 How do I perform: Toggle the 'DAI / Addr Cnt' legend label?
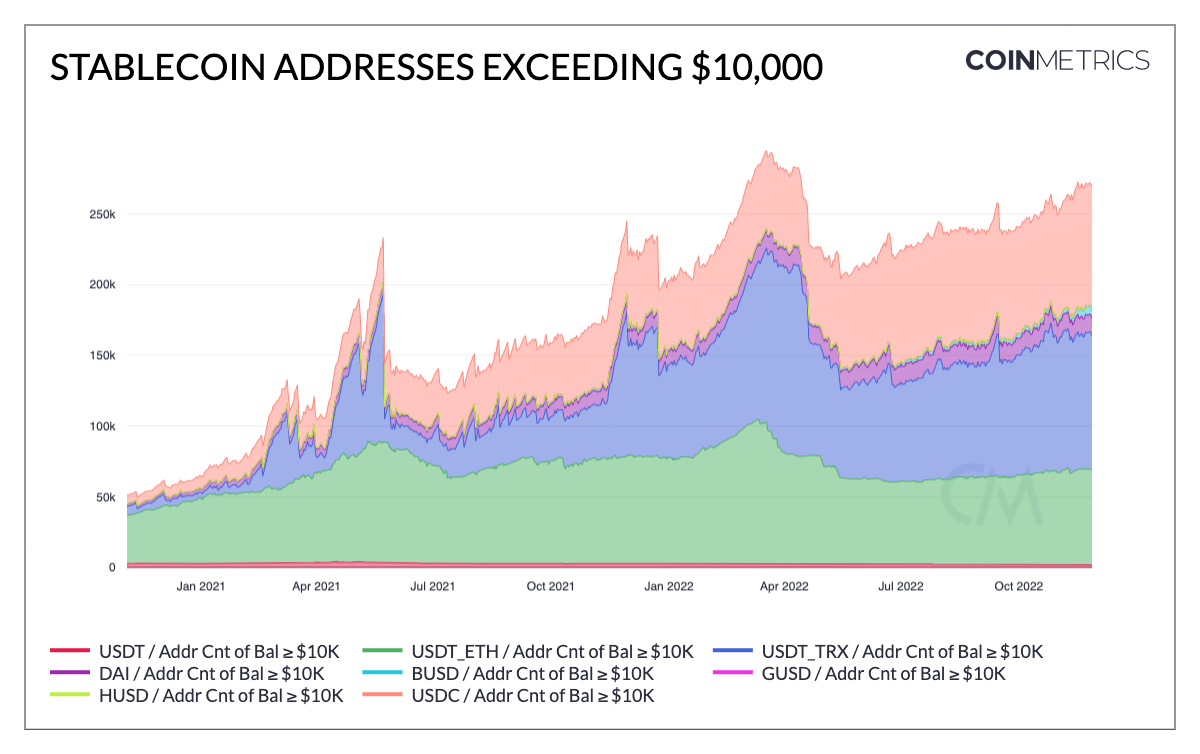[212, 674]
